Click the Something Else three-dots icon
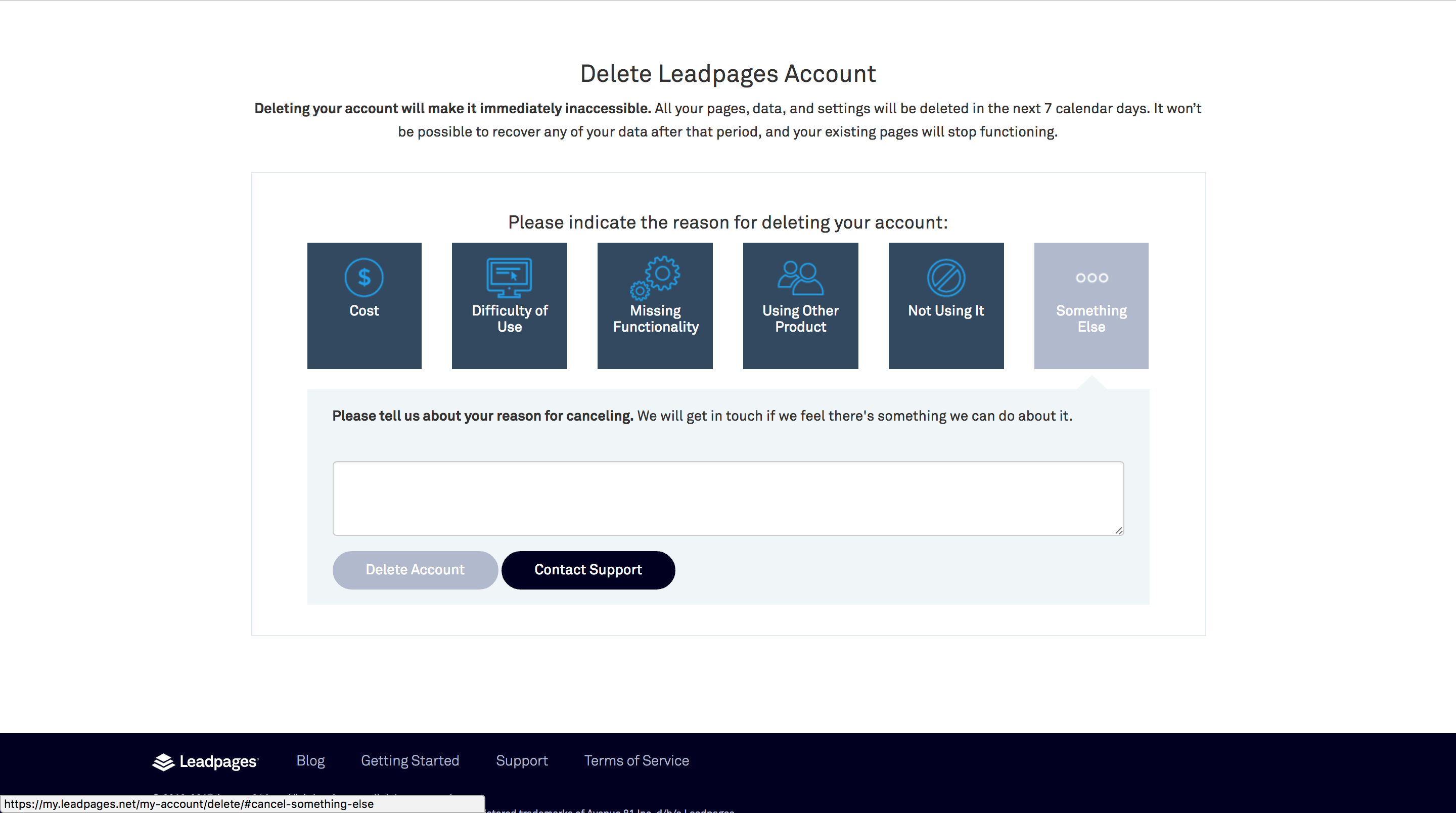This screenshot has height=813, width=1456. (x=1091, y=278)
